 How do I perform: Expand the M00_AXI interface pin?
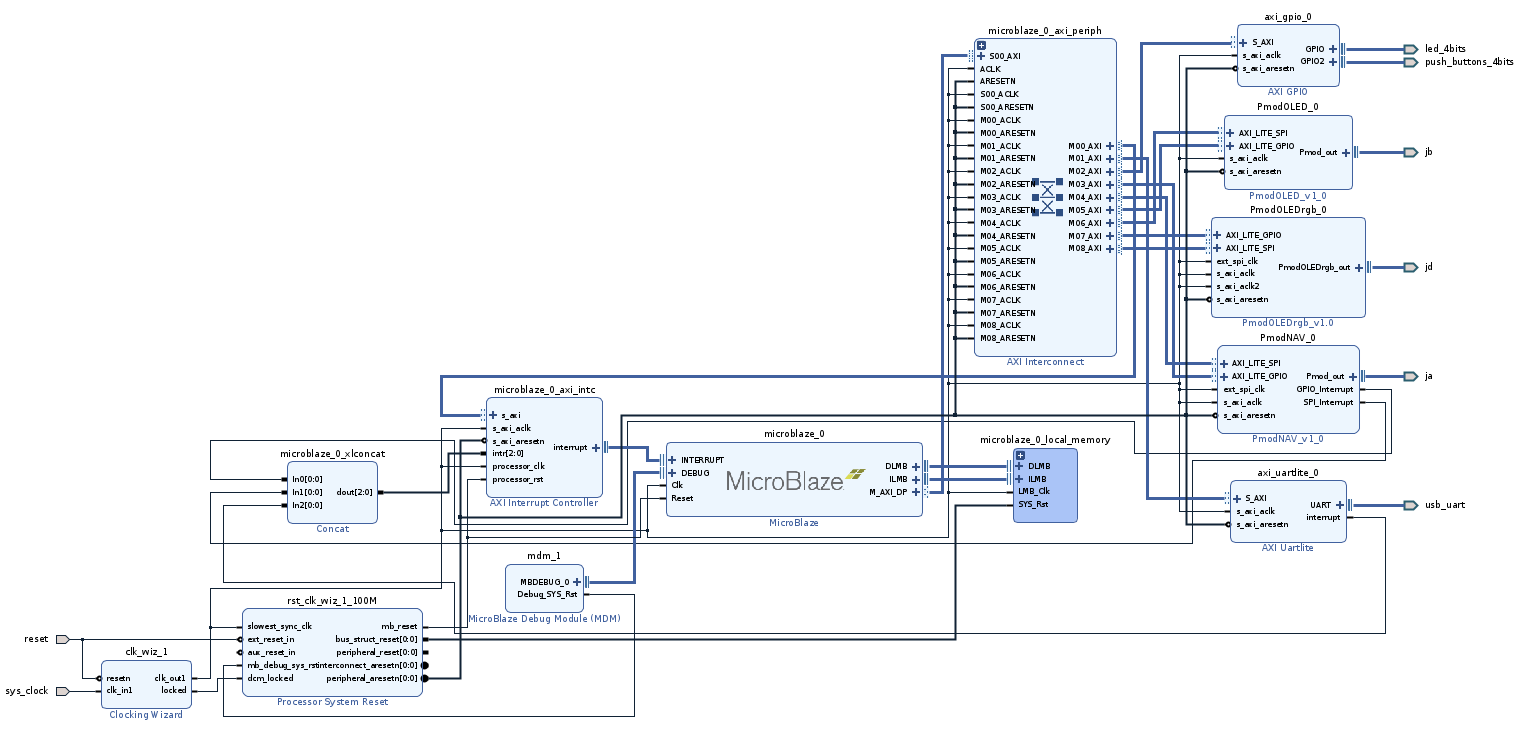[1110, 146]
